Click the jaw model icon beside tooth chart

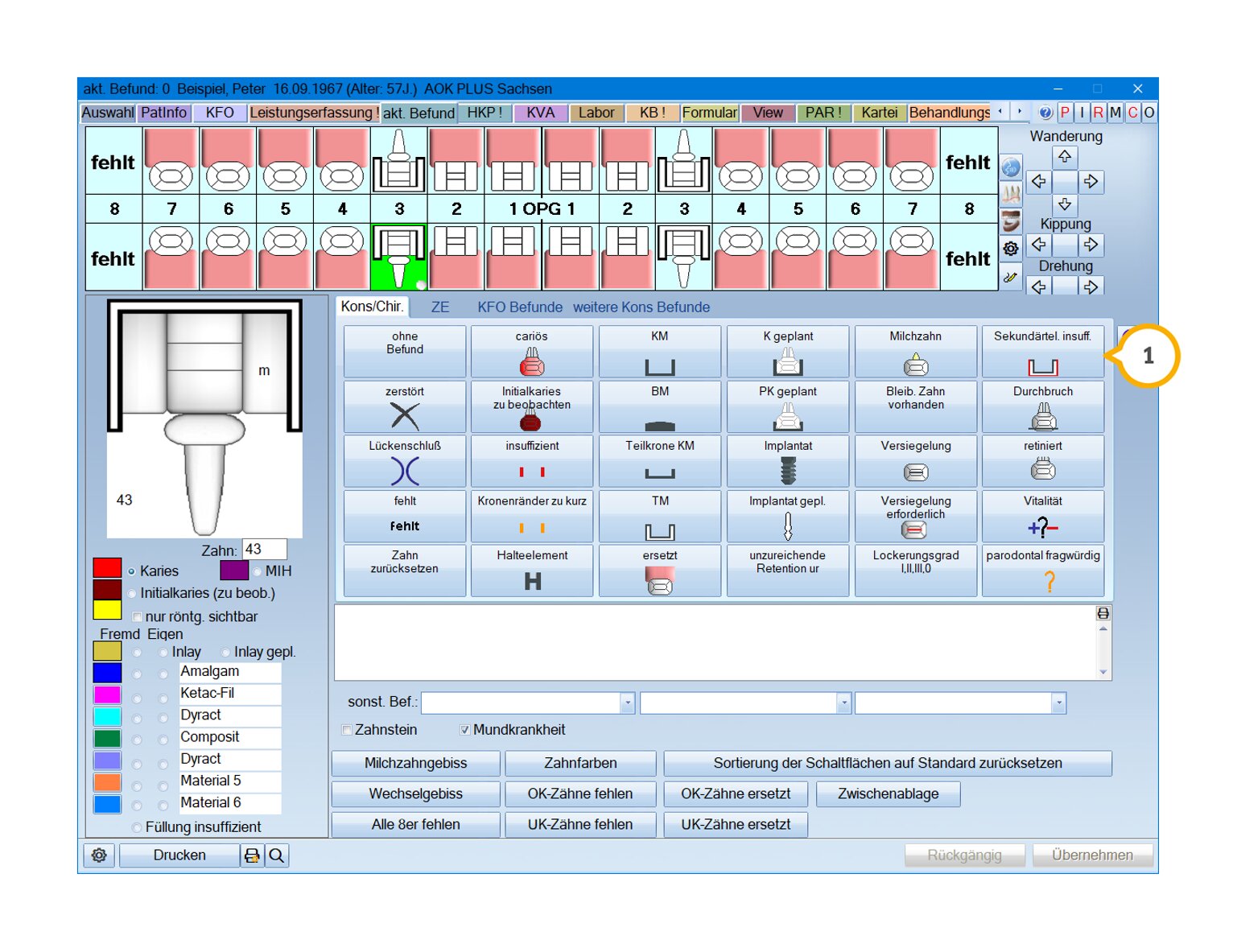[1011, 220]
